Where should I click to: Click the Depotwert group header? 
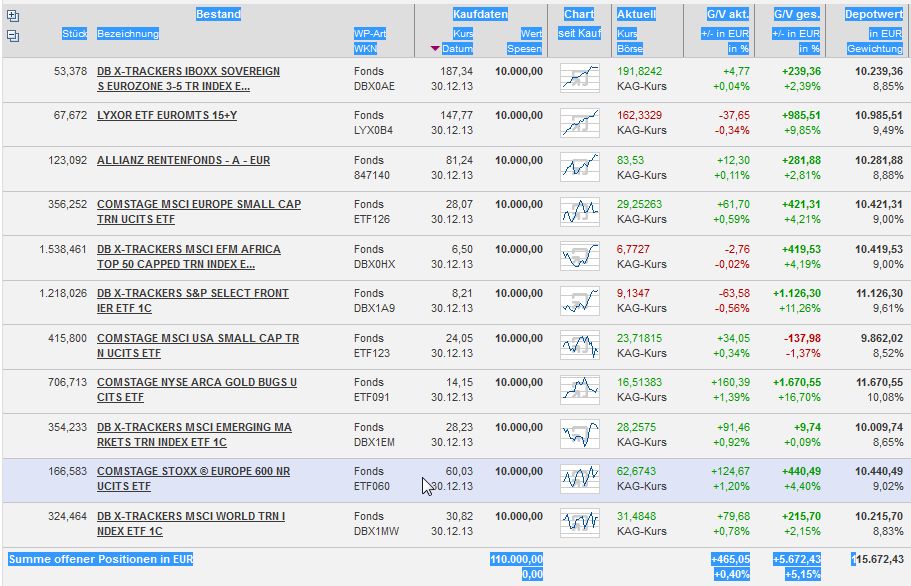(x=874, y=14)
